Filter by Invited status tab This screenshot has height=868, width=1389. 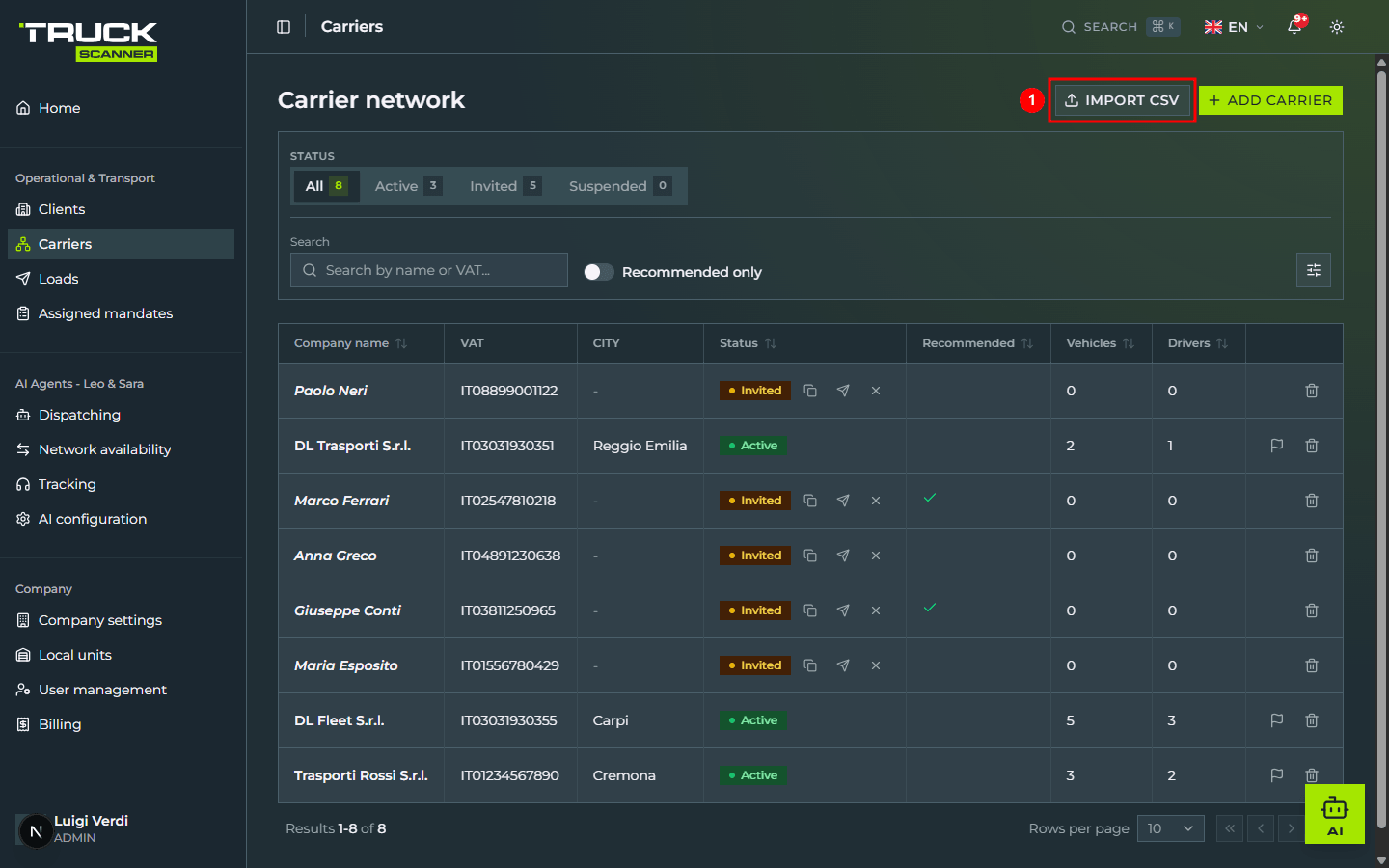[x=505, y=186]
